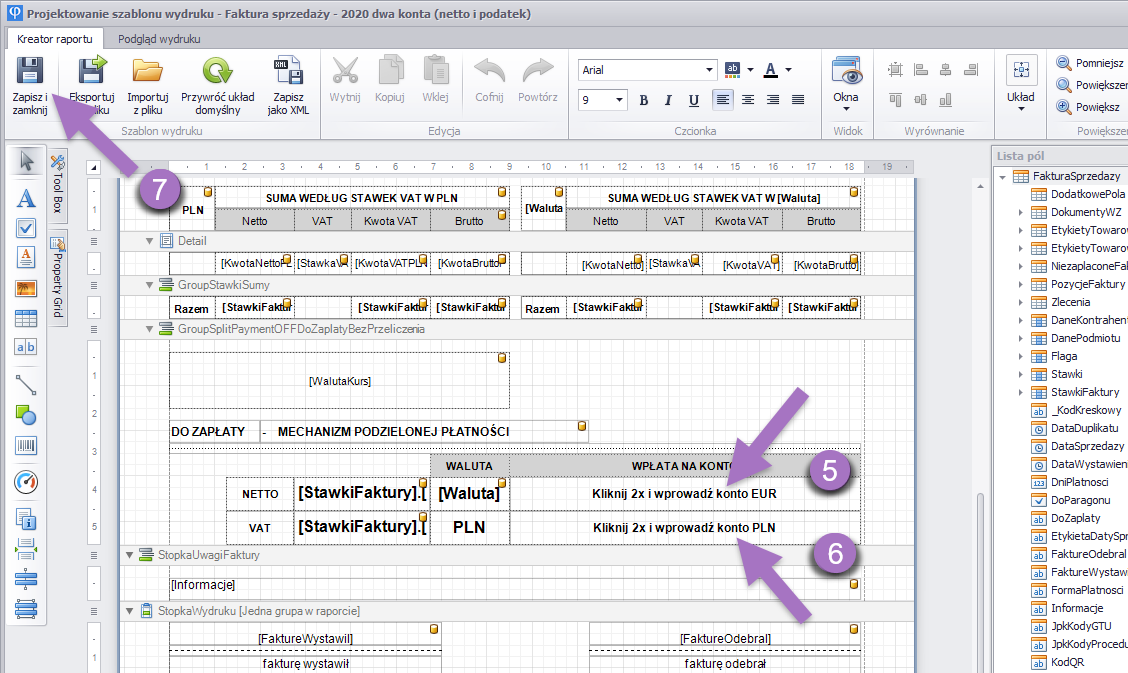Screen dimensions: 1128x673
Task: Open the Arial font name dropdown
Action: coord(709,70)
